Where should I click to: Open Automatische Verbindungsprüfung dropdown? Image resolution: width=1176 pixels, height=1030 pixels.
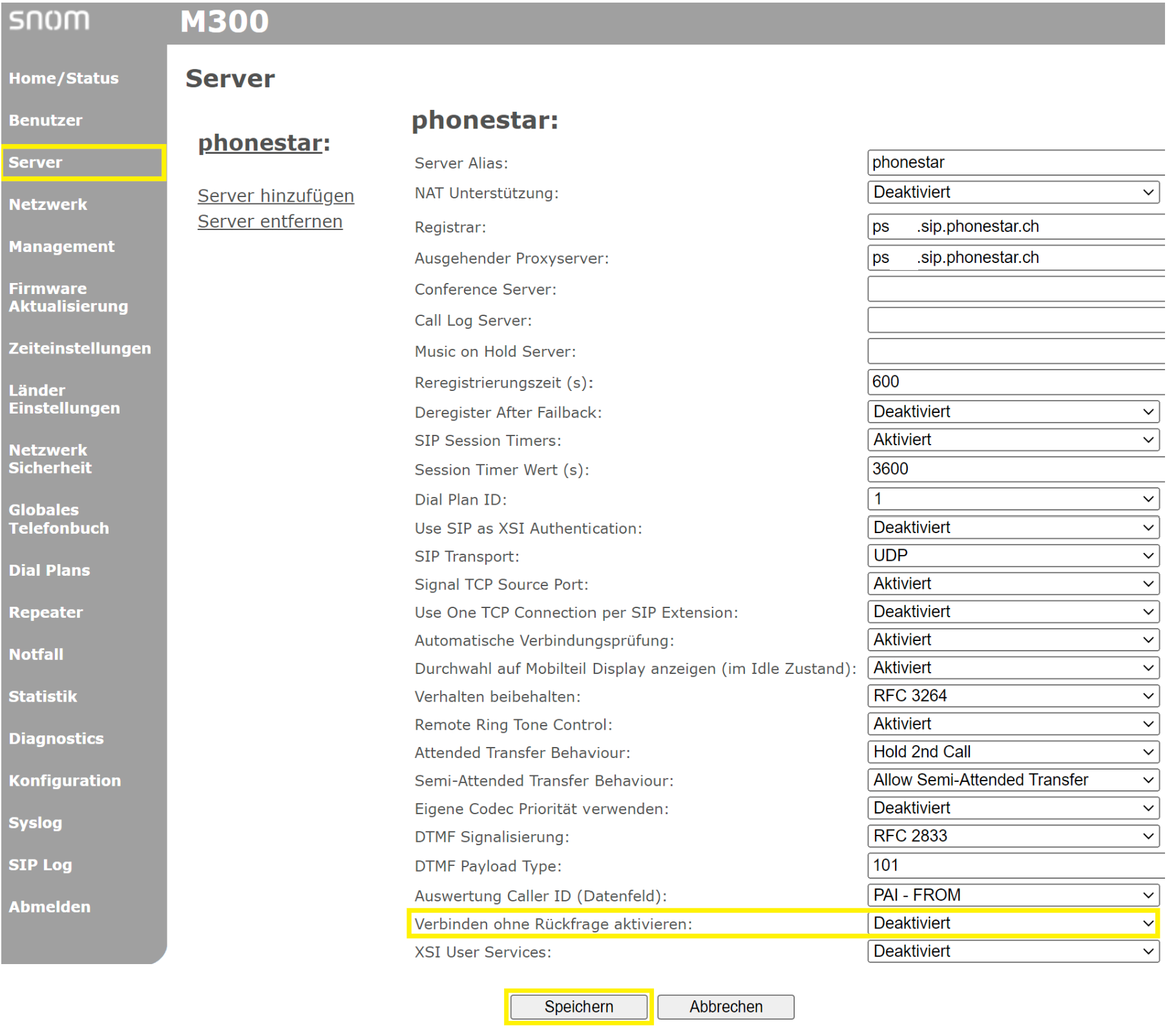1013,640
